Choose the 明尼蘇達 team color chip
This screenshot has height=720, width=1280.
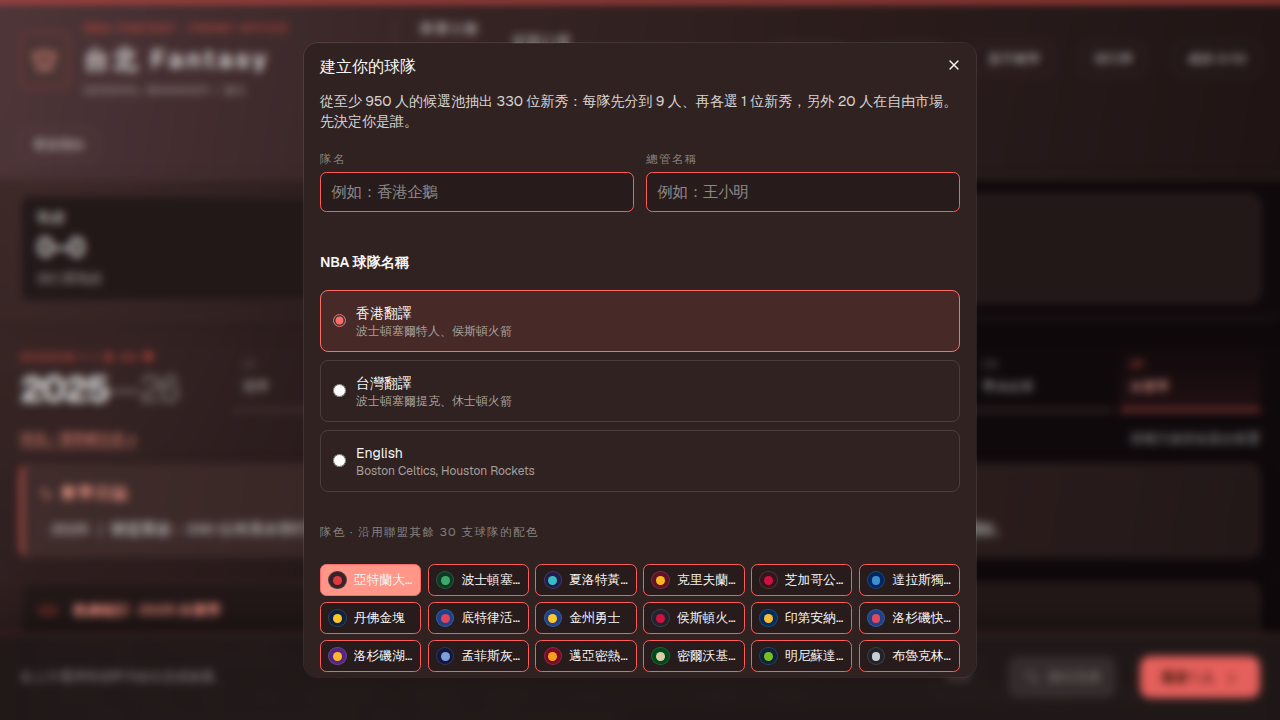[x=802, y=656]
